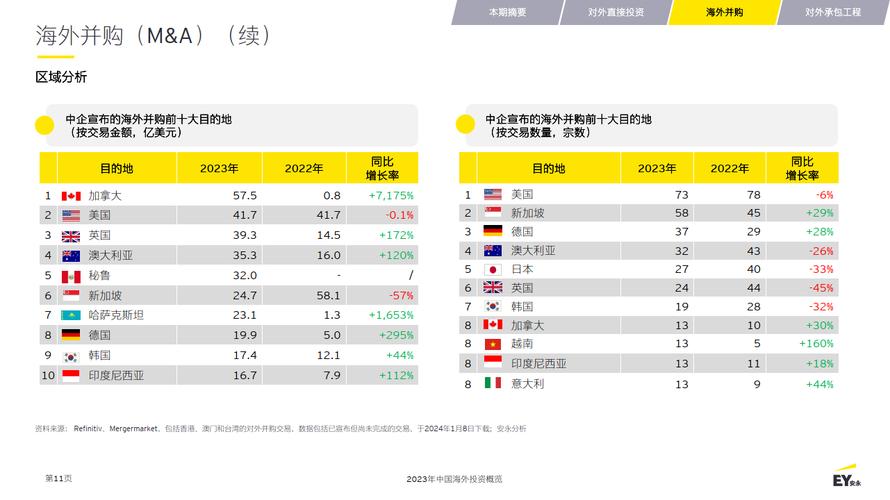Click the data source footnote starting with 资料来源

[x=280, y=428]
